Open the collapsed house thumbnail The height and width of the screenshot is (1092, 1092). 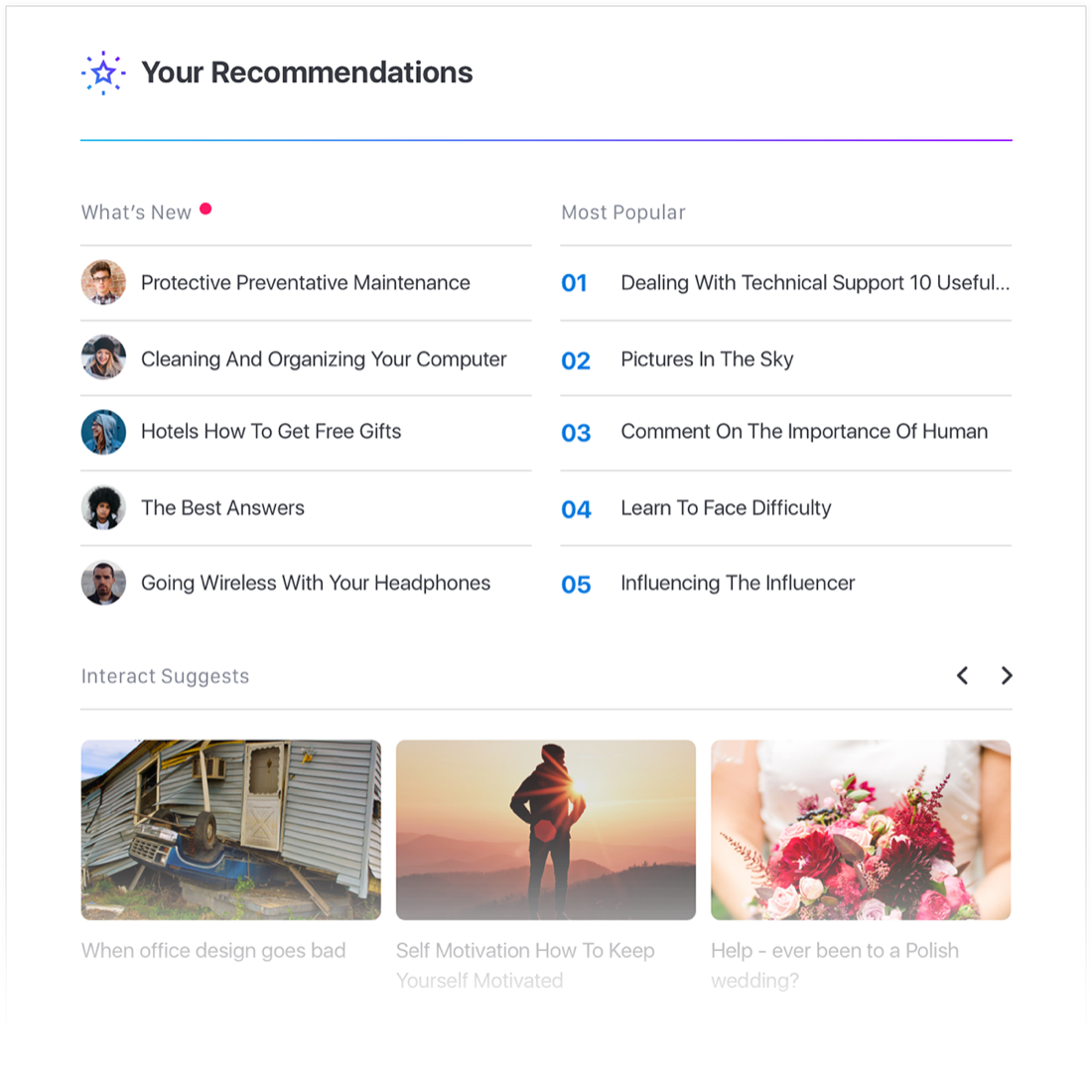231,830
